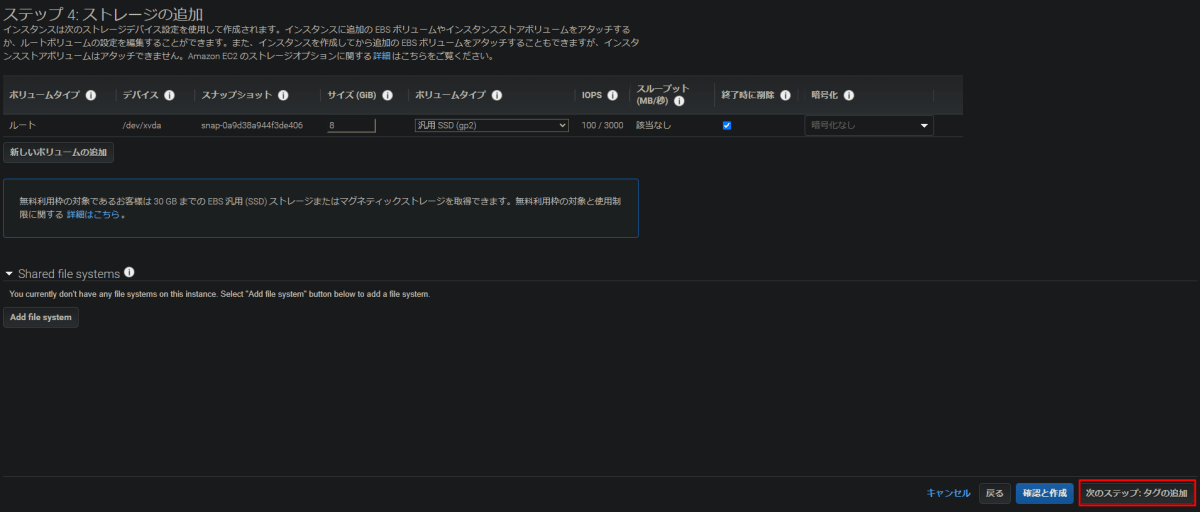1200x512 pixels.
Task: Click info icon next to スナップショット header
Action: click(x=283, y=95)
